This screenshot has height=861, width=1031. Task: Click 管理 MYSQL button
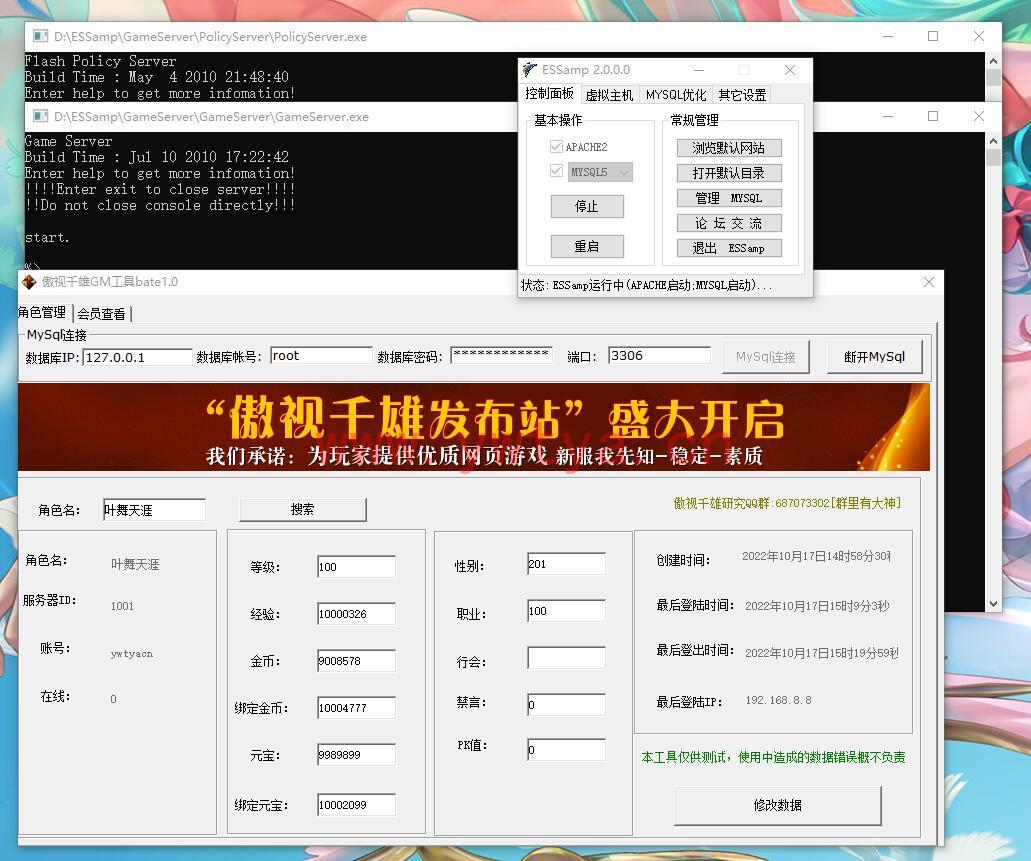729,198
